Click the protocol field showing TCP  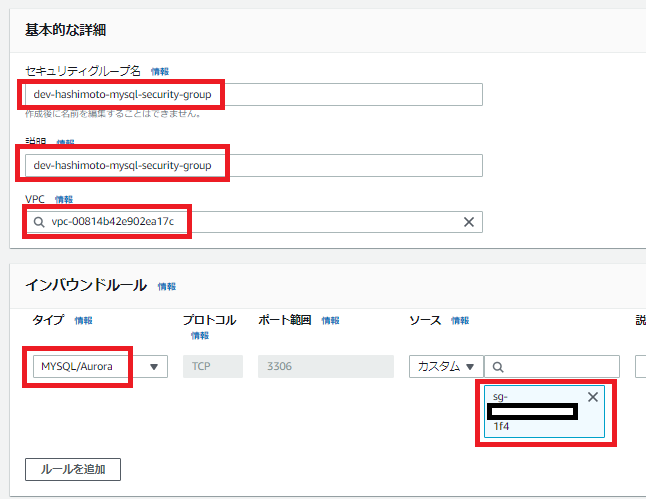[x=212, y=366]
